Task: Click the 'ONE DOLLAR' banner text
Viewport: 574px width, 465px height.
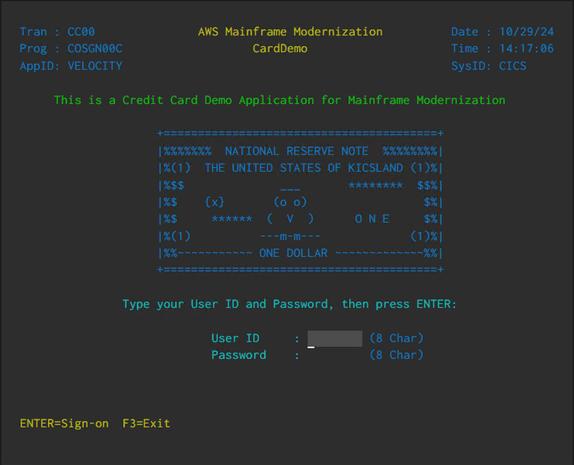Action: point(293,253)
